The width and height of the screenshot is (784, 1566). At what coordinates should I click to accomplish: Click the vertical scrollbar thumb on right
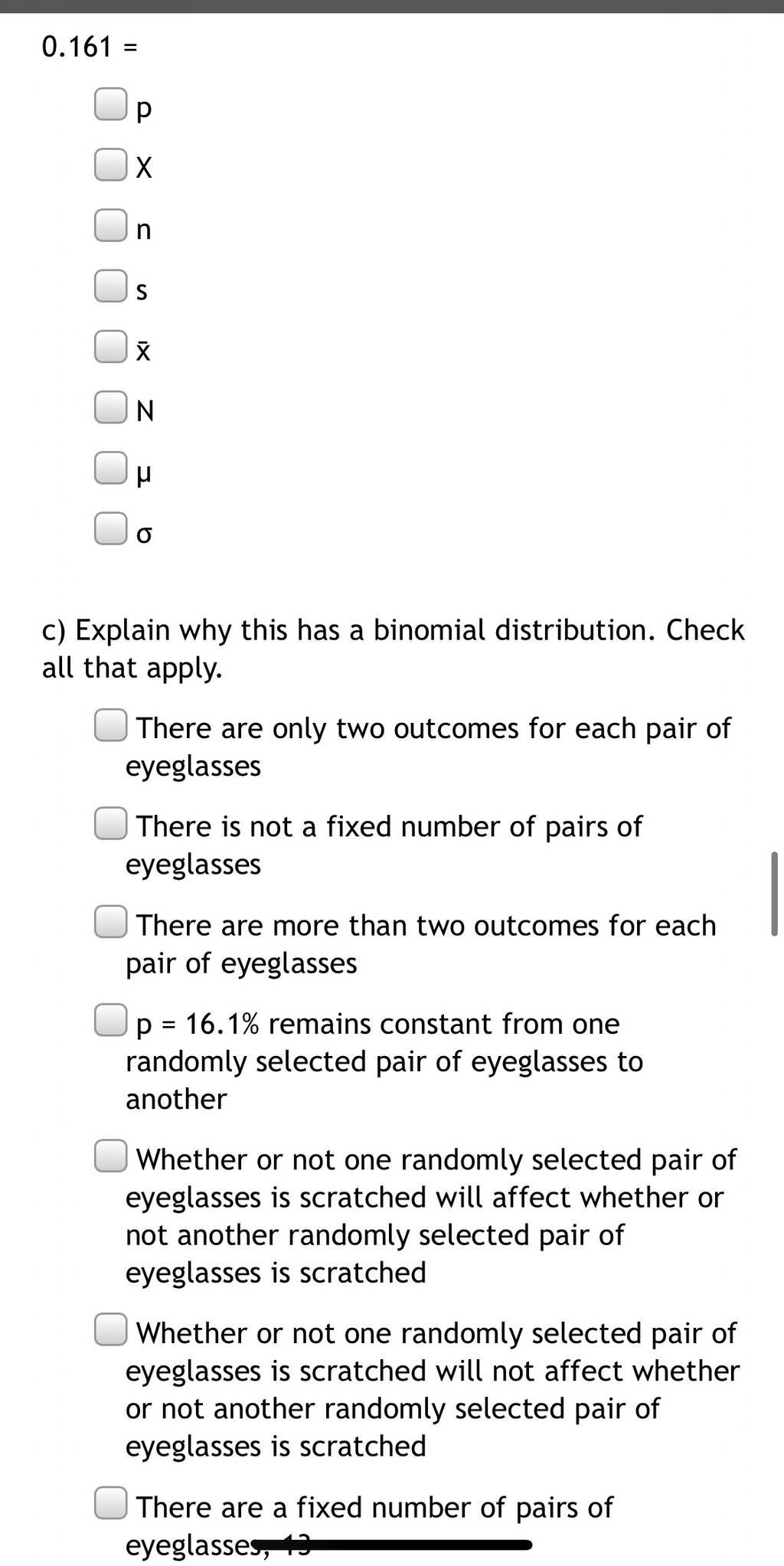774,893
